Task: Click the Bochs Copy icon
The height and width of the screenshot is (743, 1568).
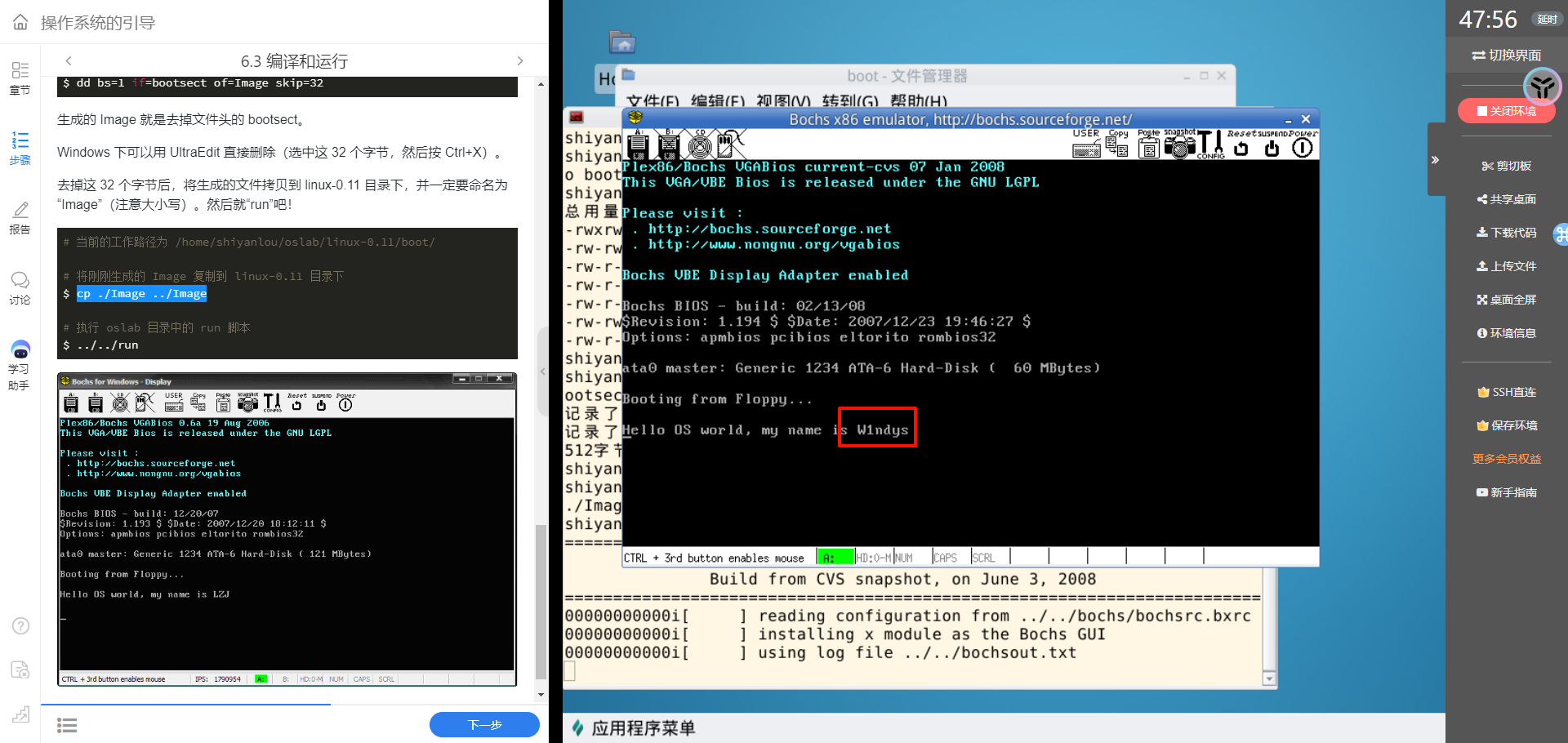Action: point(1117,145)
